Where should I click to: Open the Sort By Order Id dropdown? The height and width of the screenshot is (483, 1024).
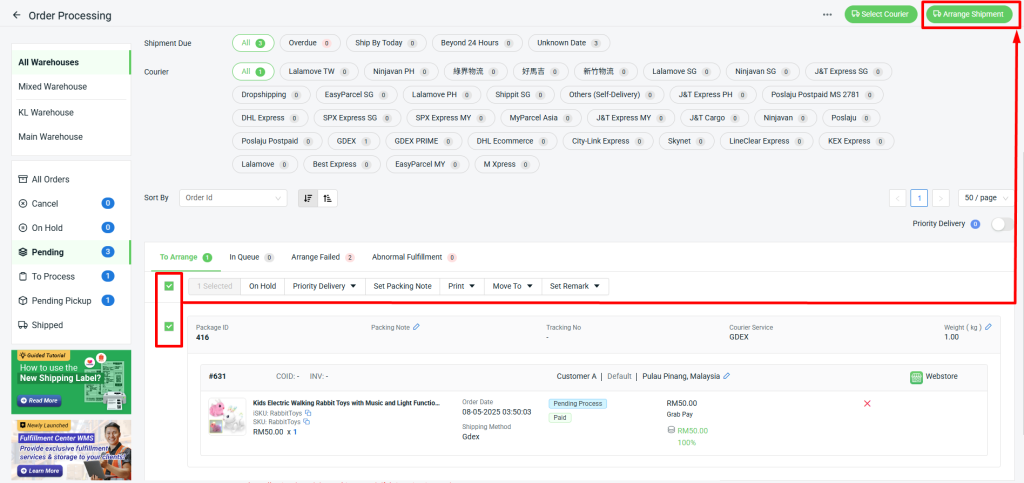(x=233, y=198)
